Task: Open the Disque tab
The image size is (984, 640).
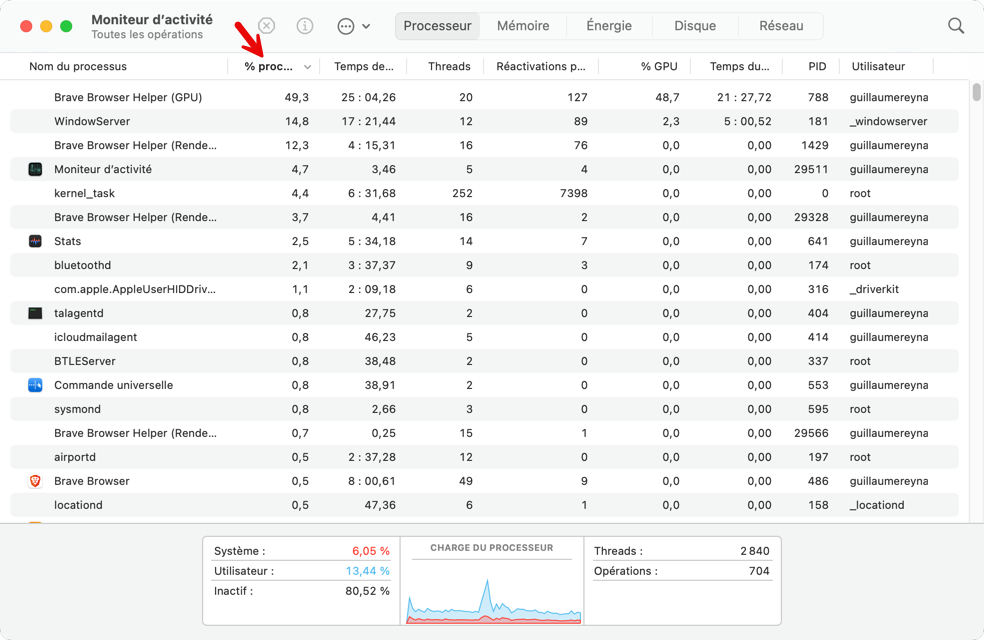Action: point(695,26)
